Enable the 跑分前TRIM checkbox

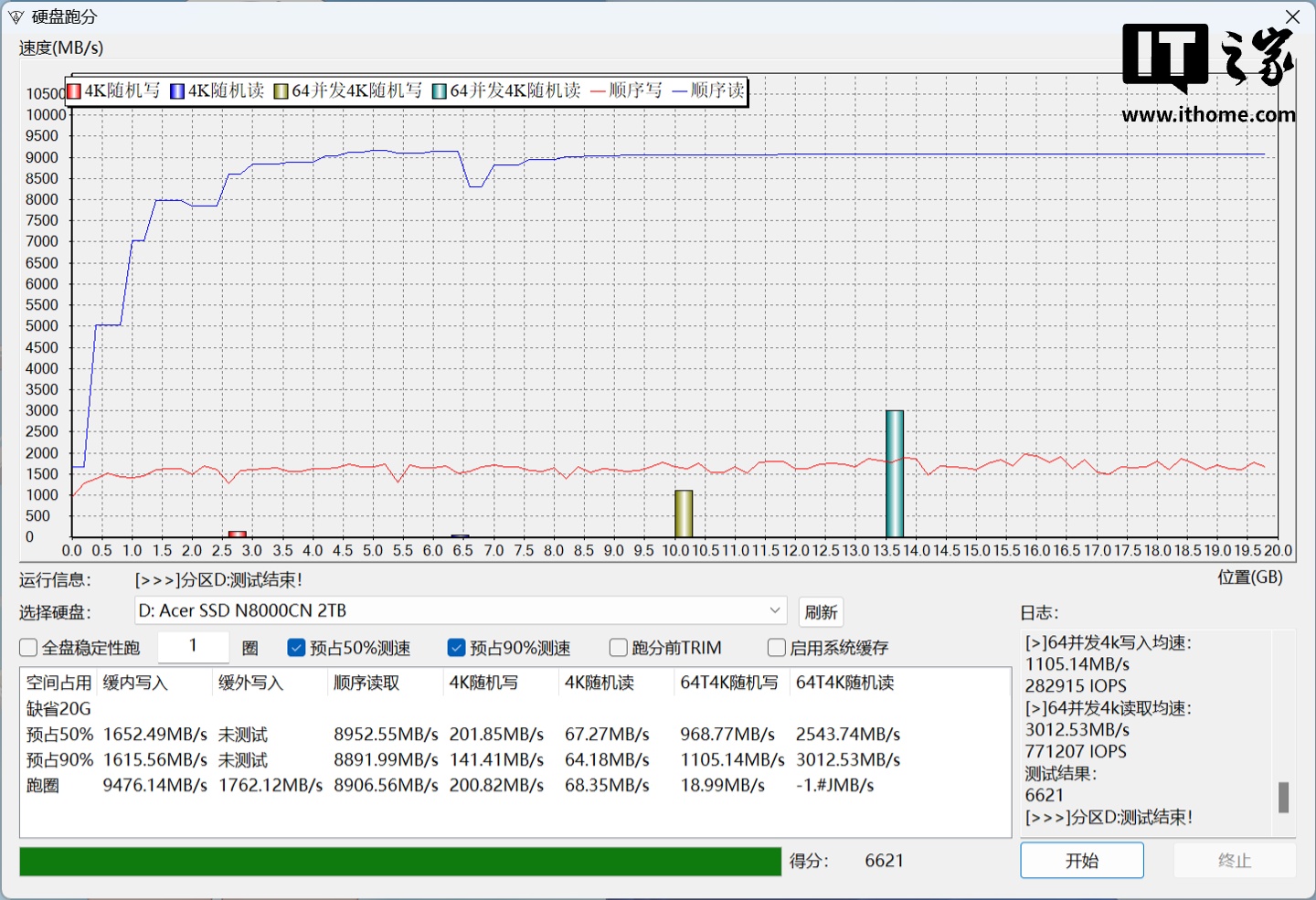click(x=619, y=648)
